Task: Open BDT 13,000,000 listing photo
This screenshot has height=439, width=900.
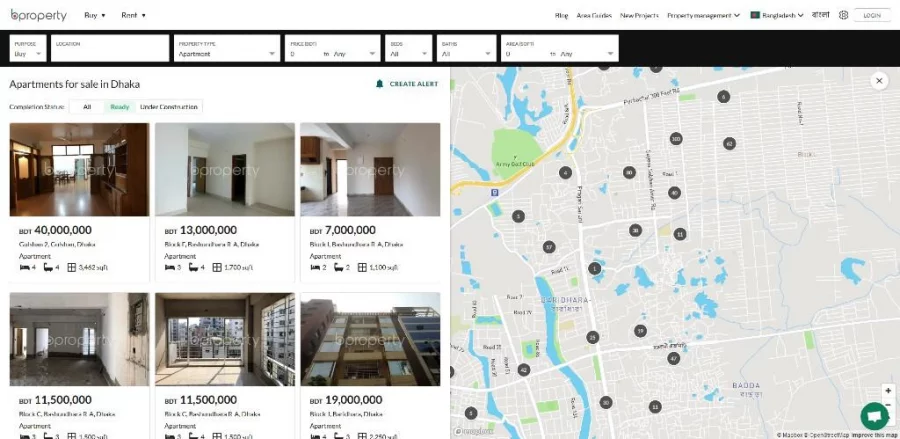Action: 225,169
